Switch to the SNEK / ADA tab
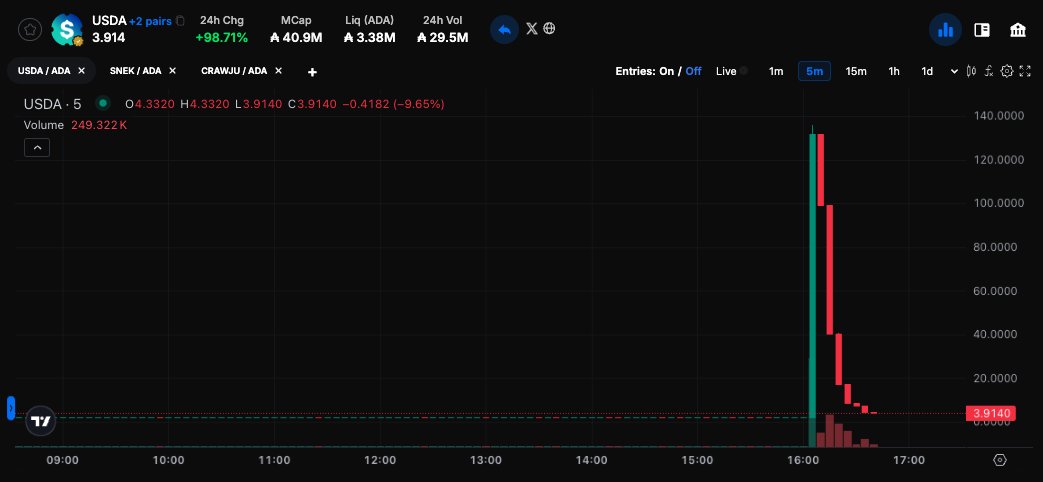Image resolution: width=1043 pixels, height=482 pixels. [x=136, y=70]
